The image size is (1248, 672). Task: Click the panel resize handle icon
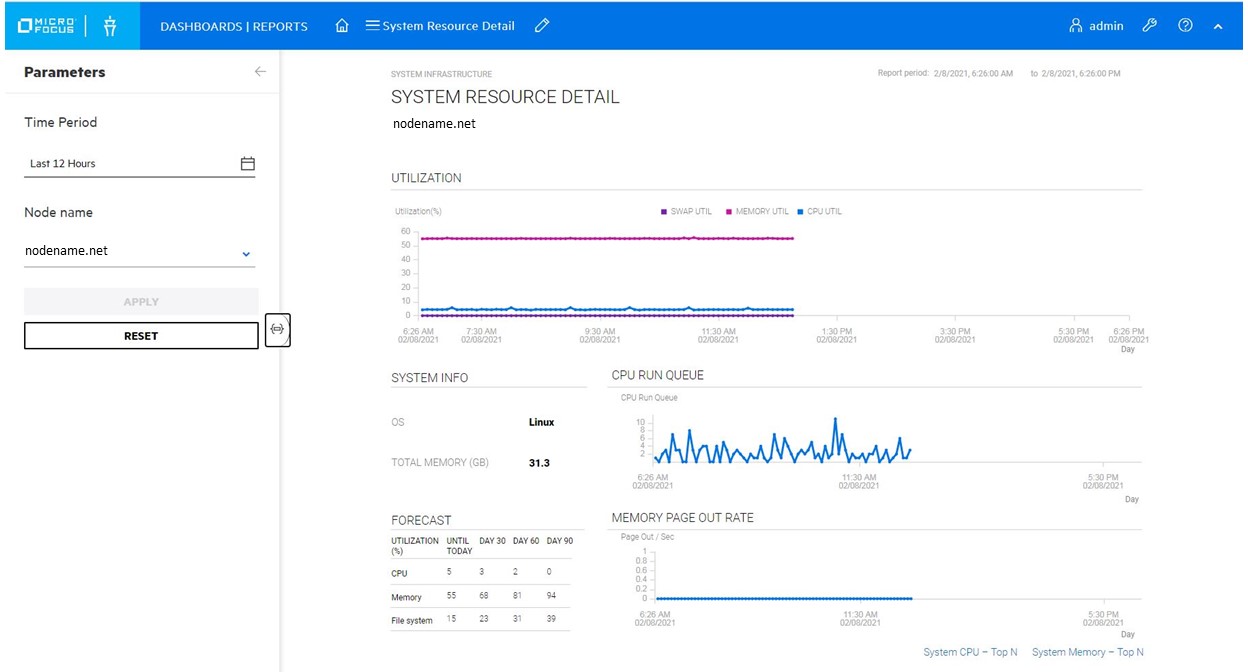pyautogui.click(x=278, y=329)
